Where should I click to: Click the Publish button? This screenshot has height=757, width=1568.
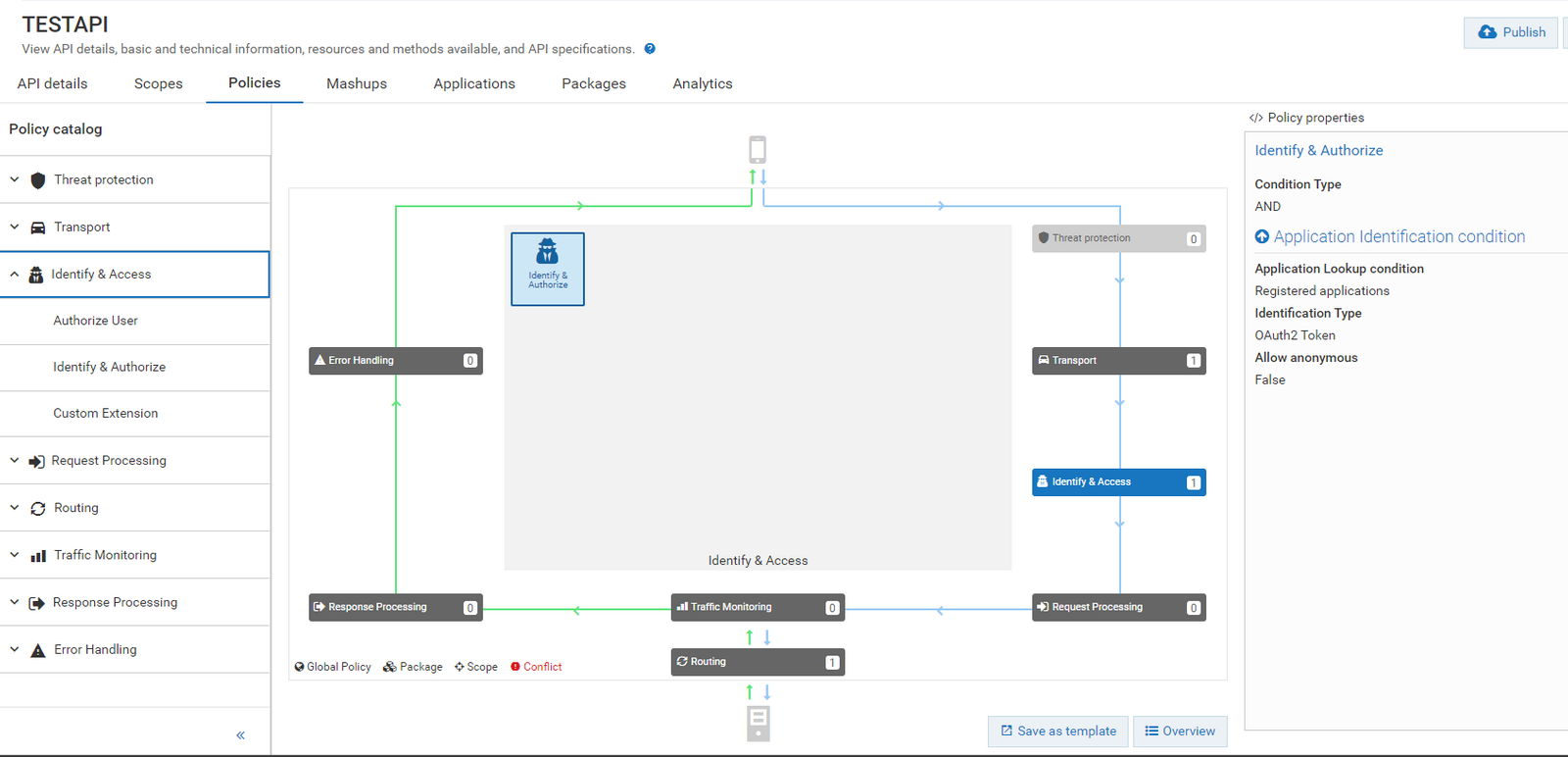[1511, 32]
